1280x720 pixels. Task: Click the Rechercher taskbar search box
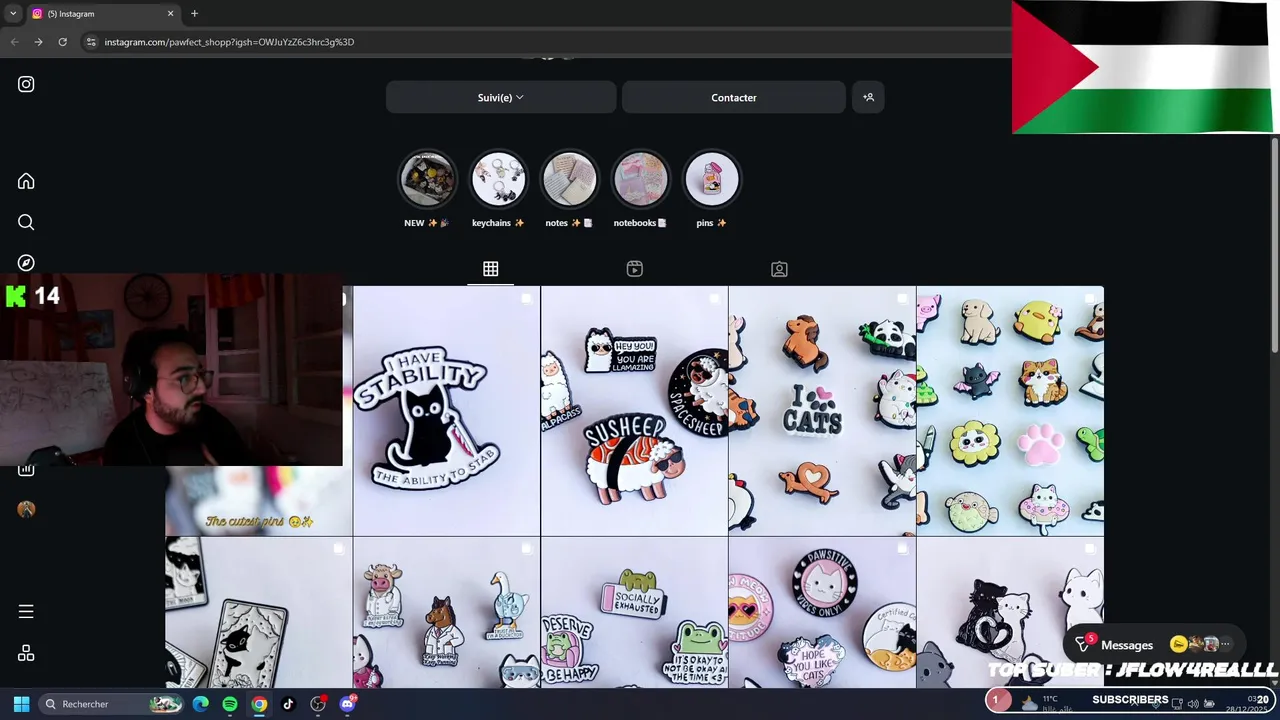point(111,704)
